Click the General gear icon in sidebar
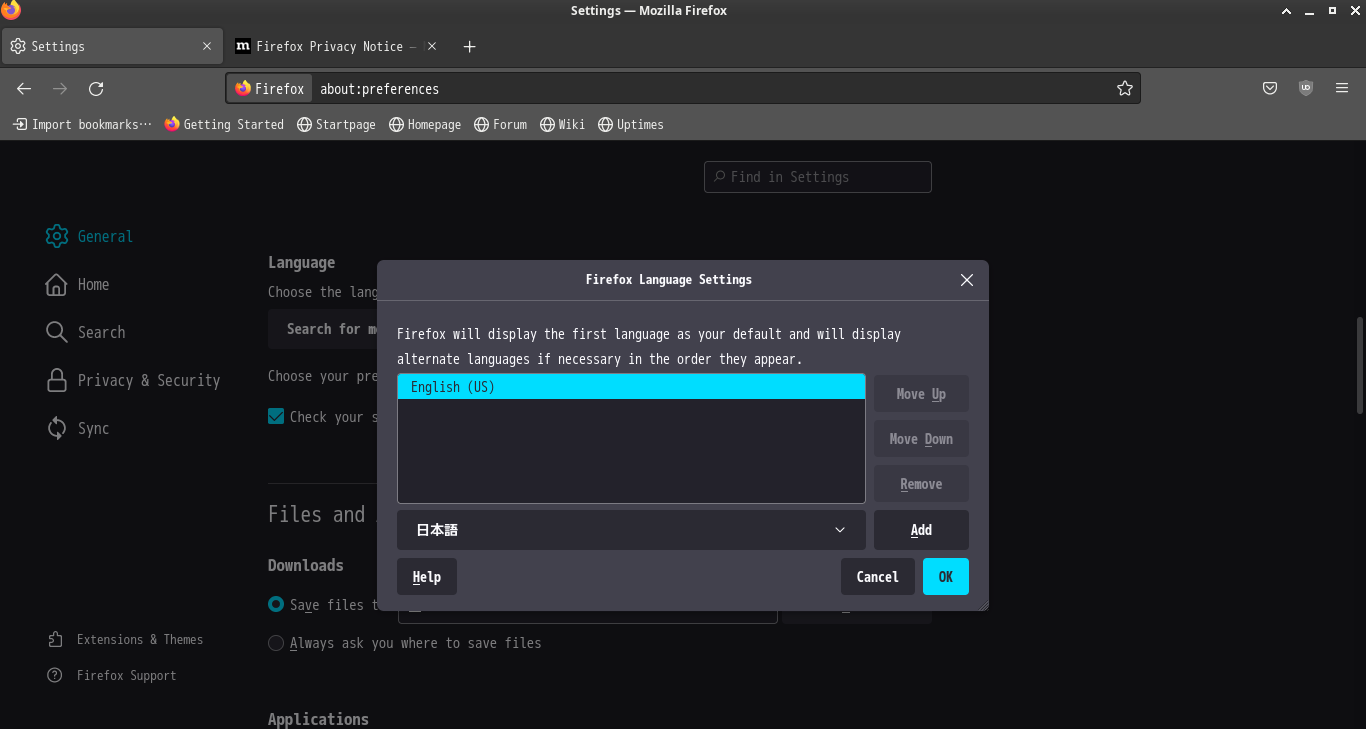Image resolution: width=1366 pixels, height=729 pixels. [x=57, y=236]
